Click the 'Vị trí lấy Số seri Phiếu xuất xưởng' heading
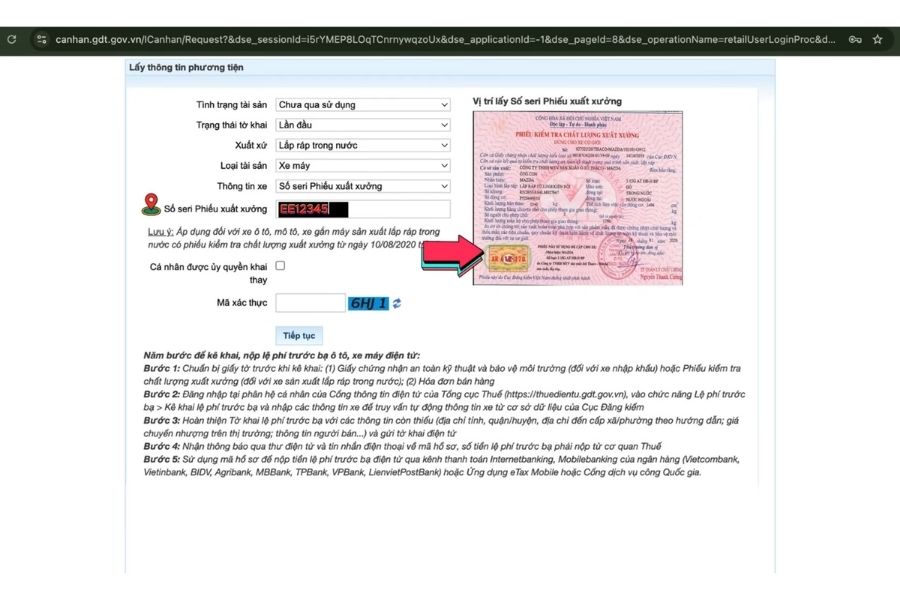The width and height of the screenshot is (900, 600). [547, 101]
